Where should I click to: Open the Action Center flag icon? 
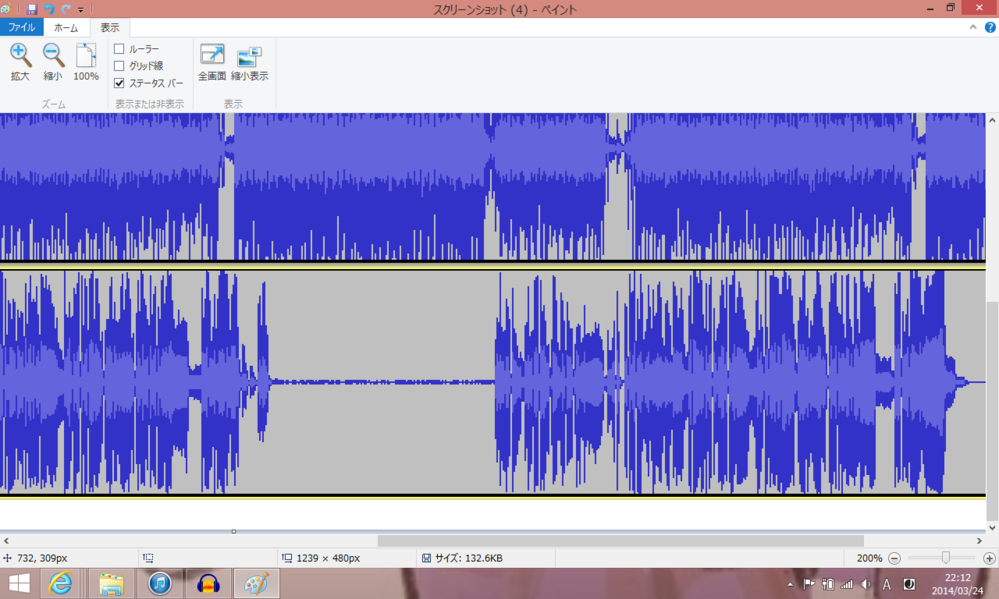coord(809,584)
